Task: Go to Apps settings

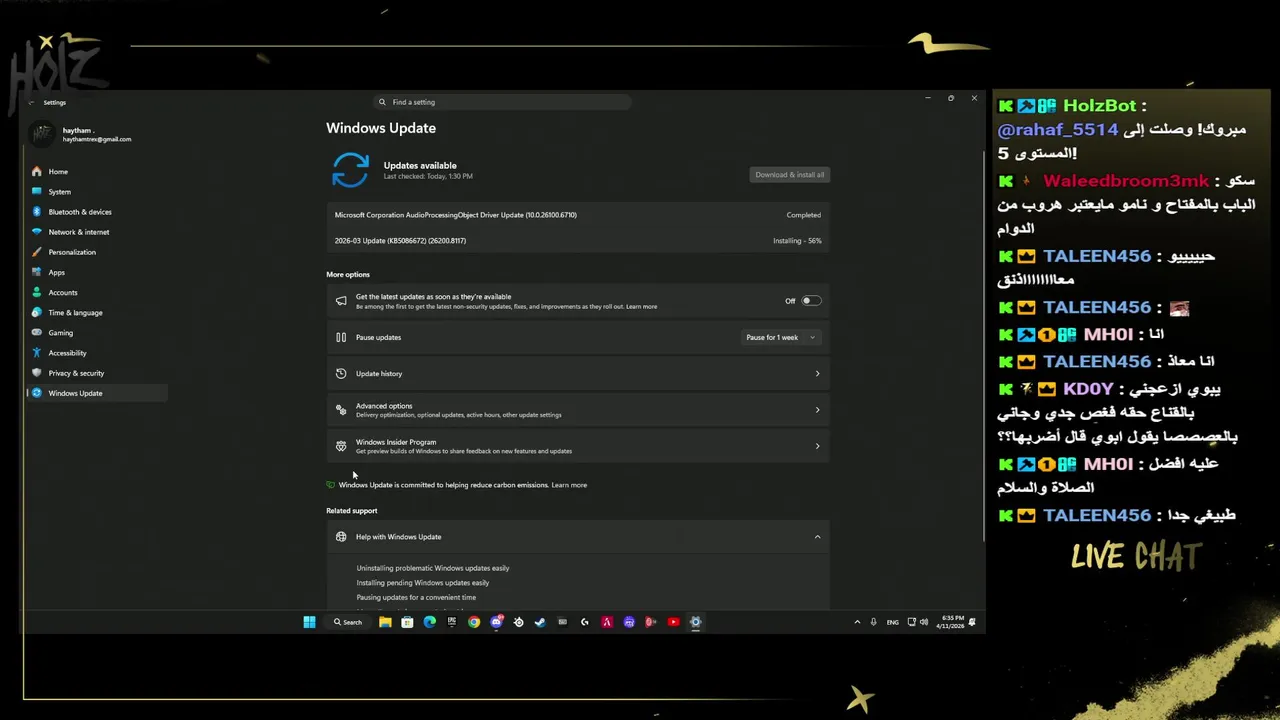Action: [97, 272]
